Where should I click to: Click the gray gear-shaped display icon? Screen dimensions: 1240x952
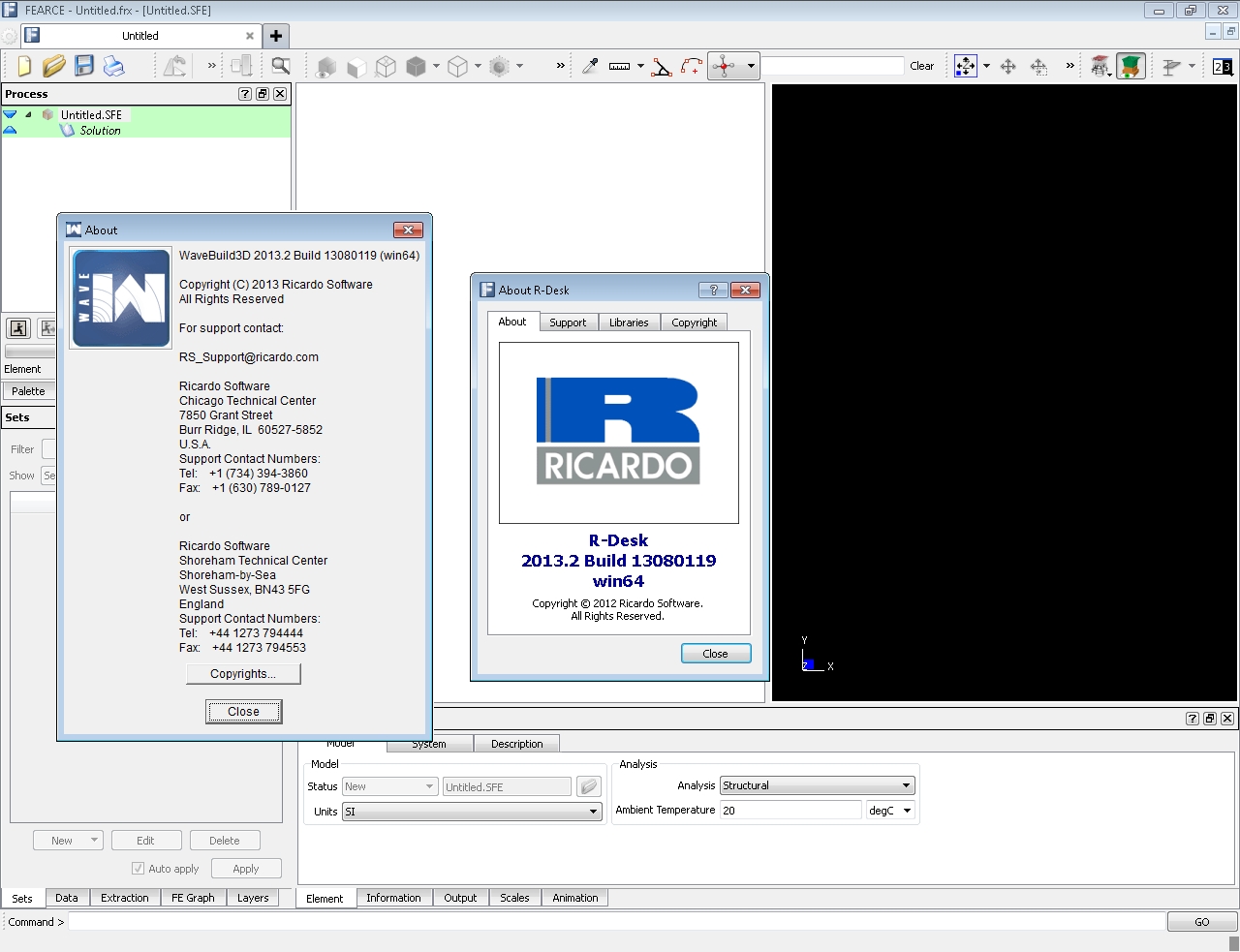[x=499, y=67]
